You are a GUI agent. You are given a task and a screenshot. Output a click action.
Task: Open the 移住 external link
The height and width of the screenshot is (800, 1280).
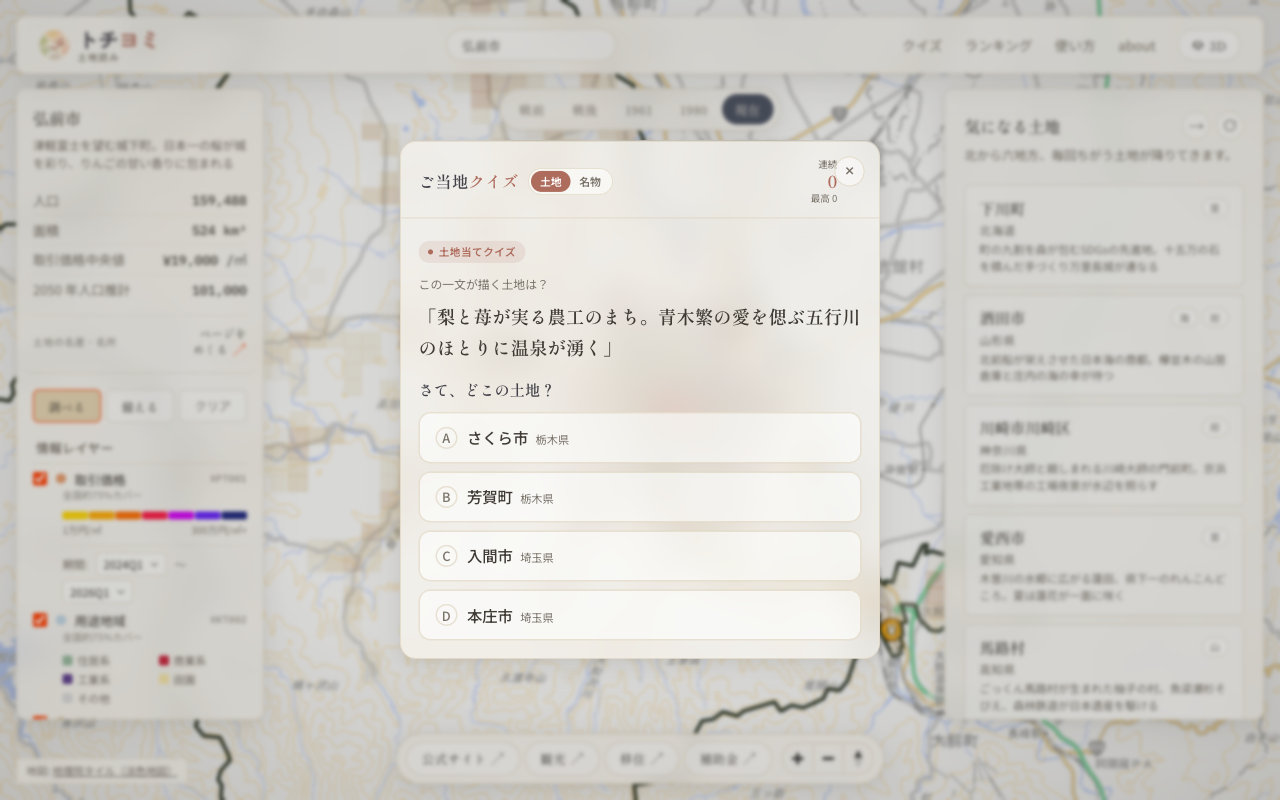(x=641, y=759)
